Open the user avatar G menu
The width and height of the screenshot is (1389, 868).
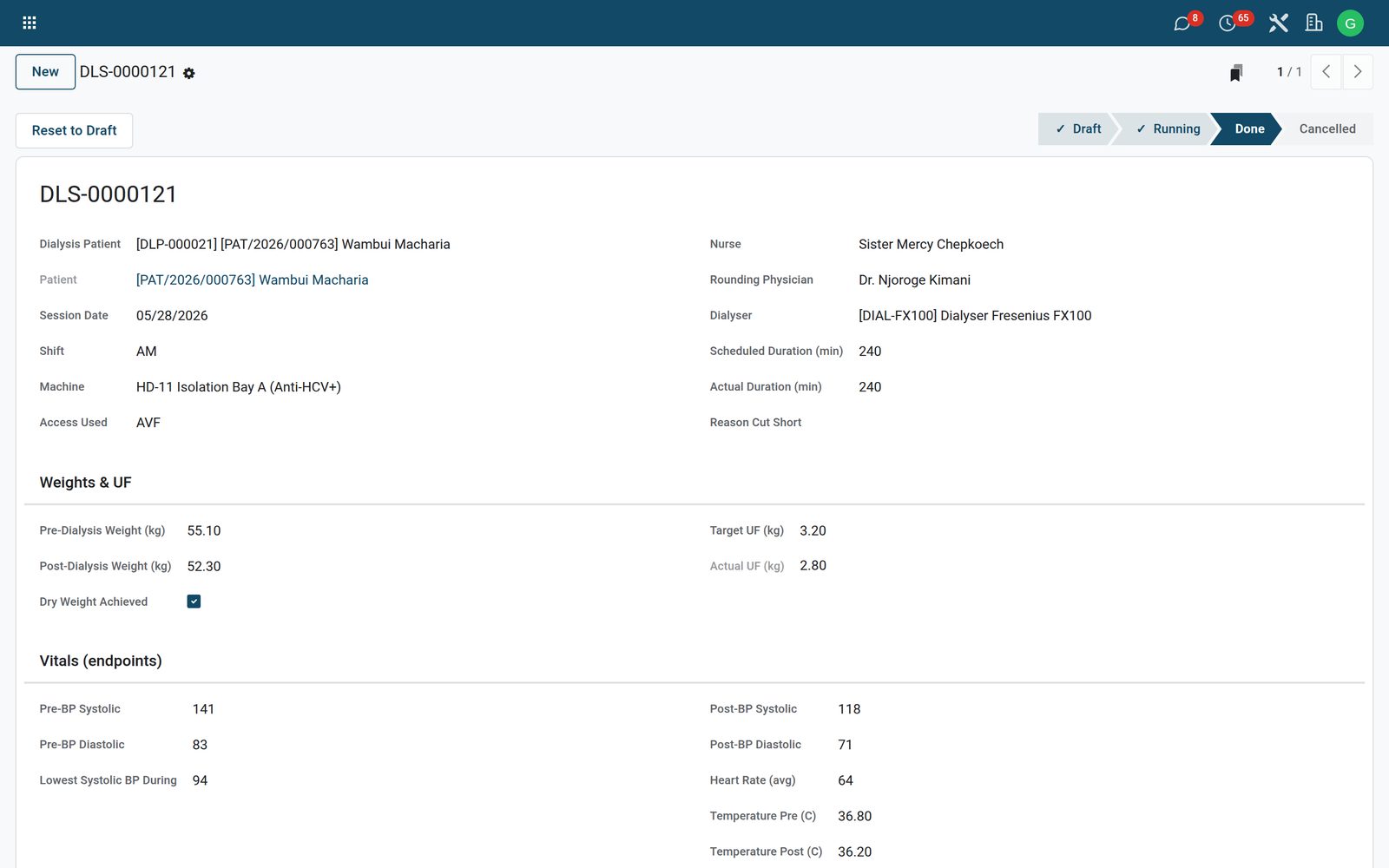point(1350,23)
